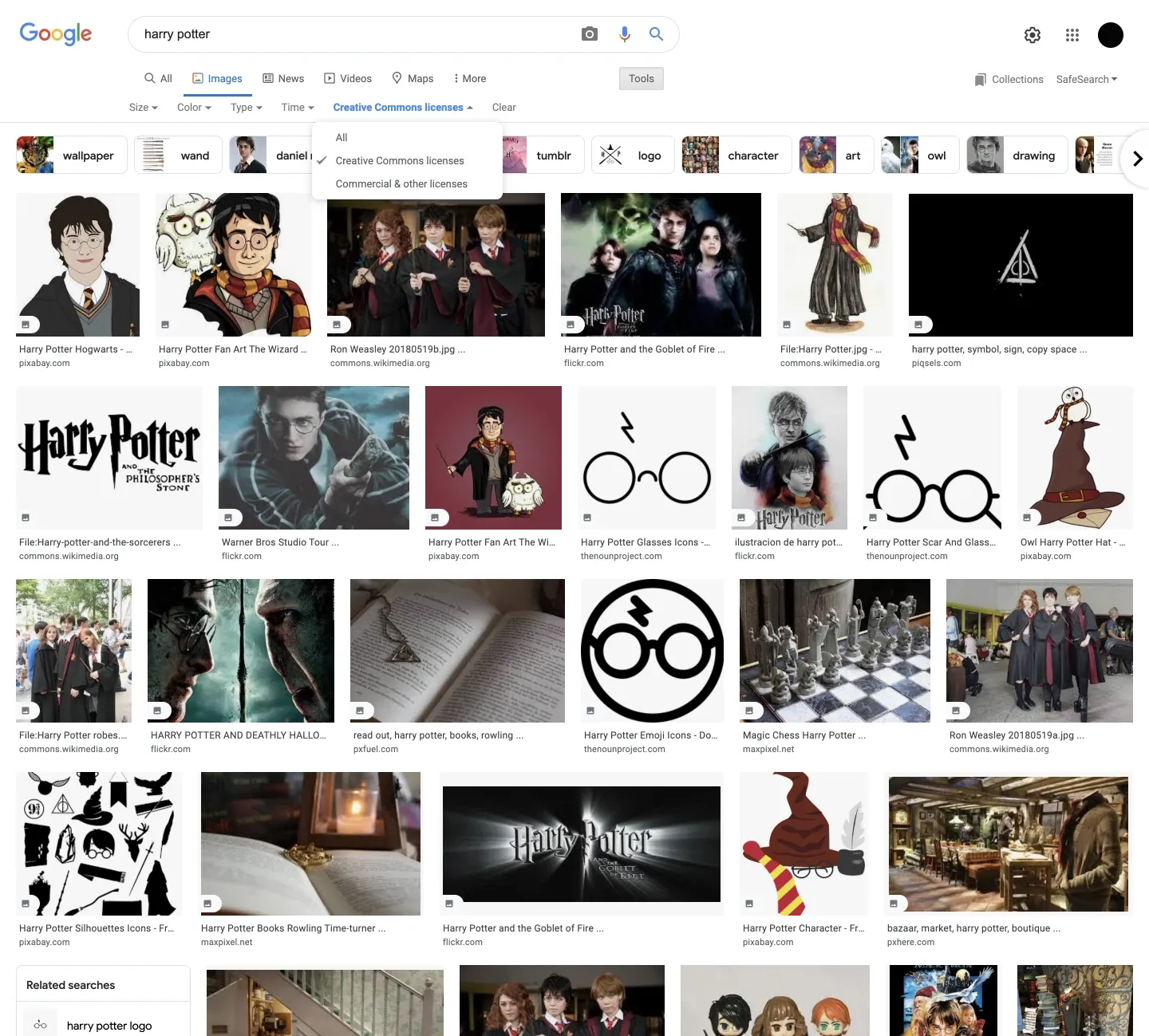The image size is (1149, 1036).
Task: Select the logo suggestion chip
Action: click(634, 155)
